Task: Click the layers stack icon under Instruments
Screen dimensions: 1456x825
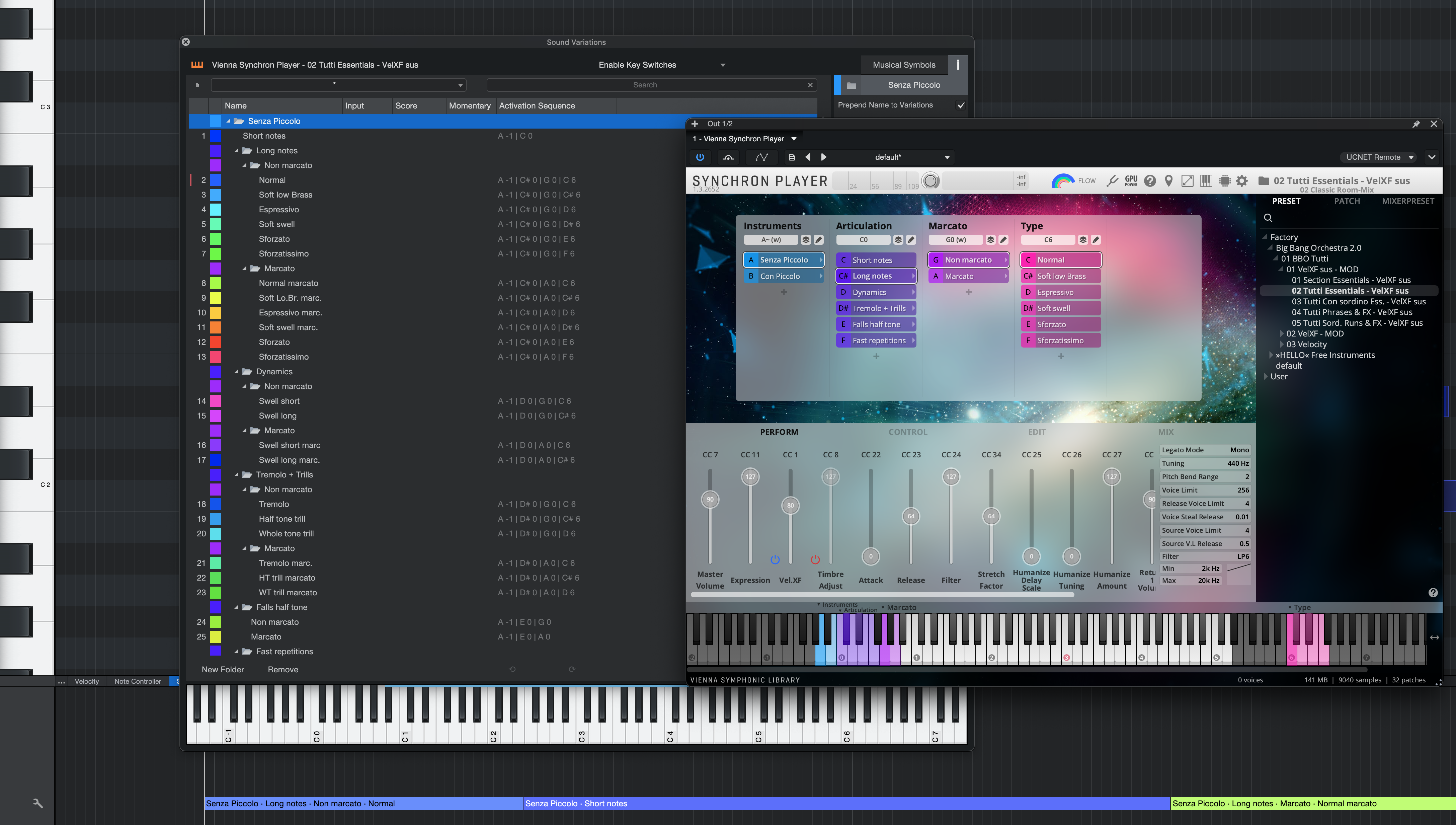Action: 805,240
